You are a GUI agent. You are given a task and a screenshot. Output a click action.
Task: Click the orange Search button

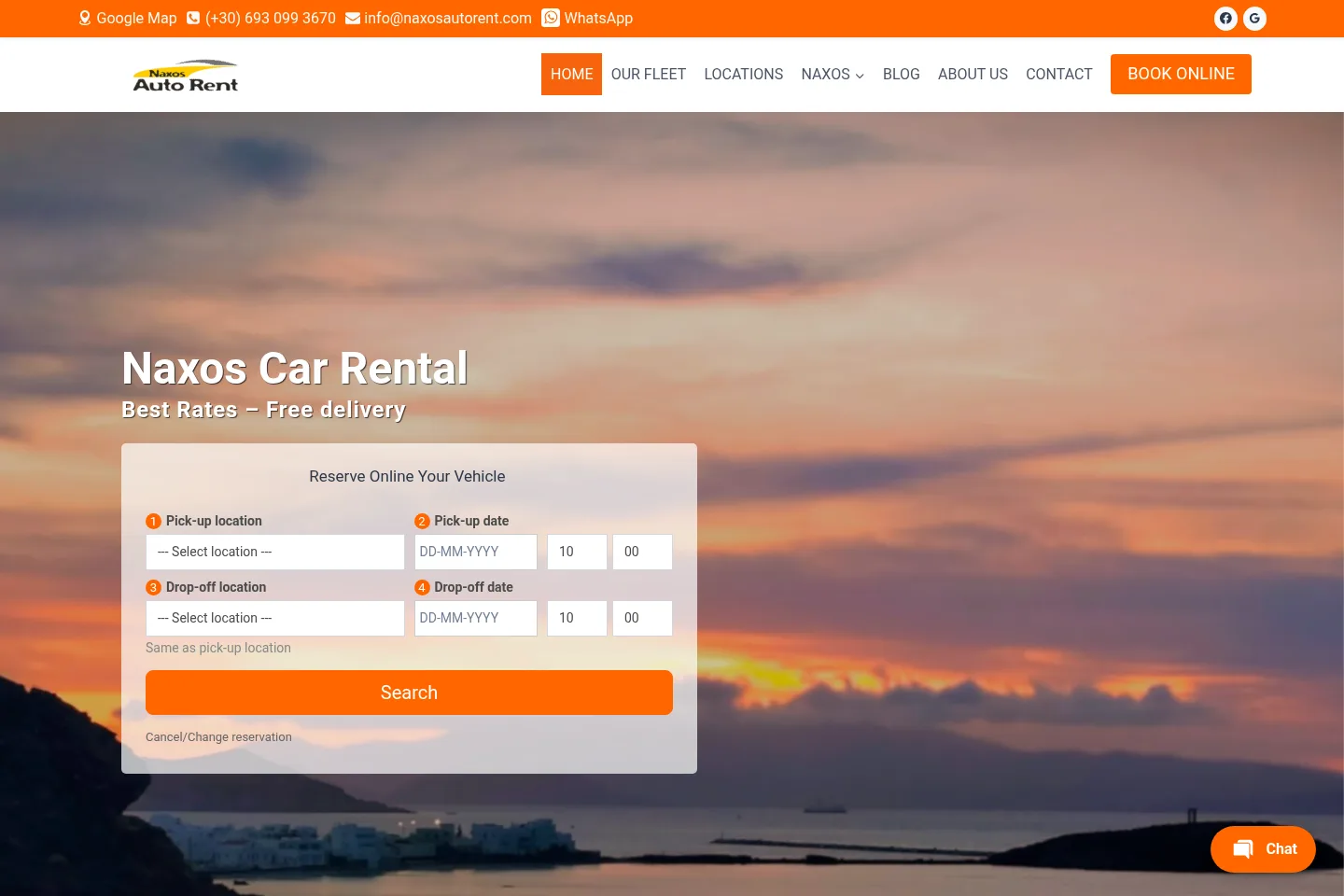[409, 693]
